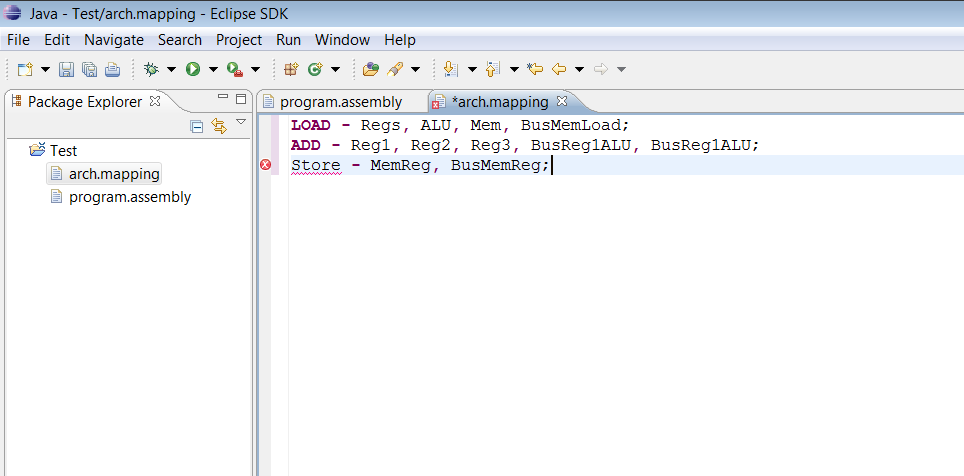Select the Test project in tree

click(x=63, y=151)
